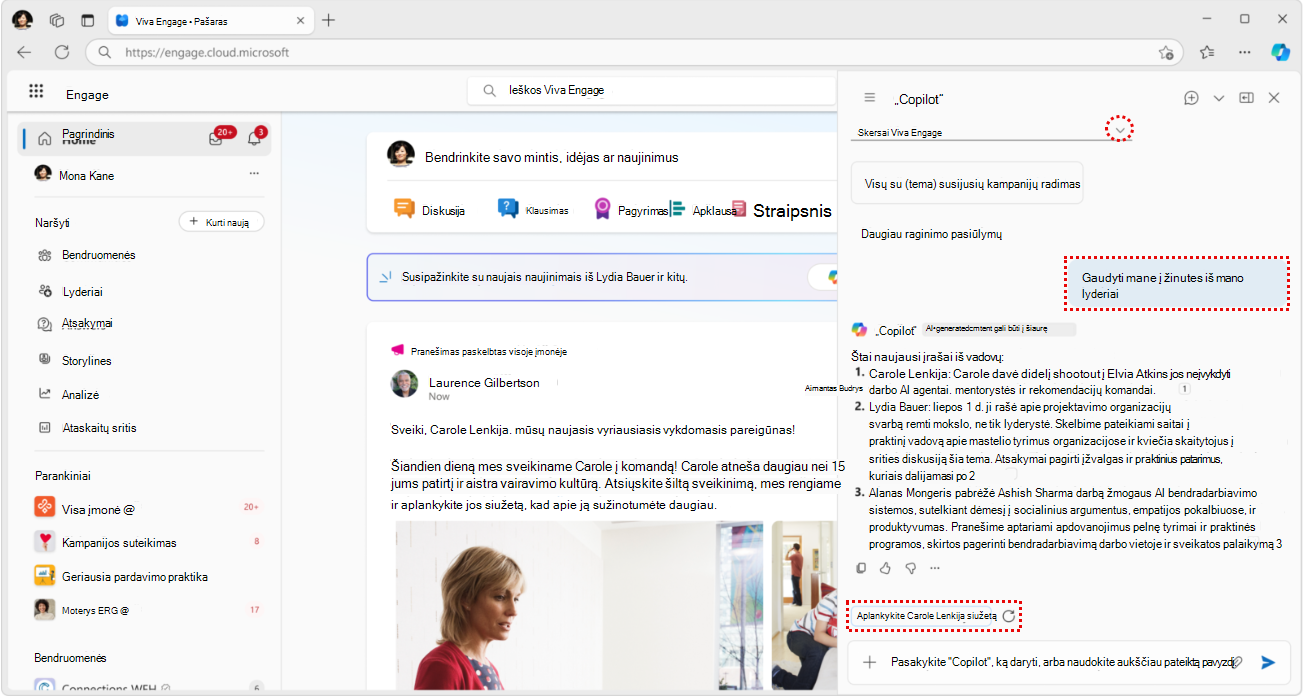Viewport: 1303px width, 696px height.
Task: Choose Diskusija post type
Action: 430,209
